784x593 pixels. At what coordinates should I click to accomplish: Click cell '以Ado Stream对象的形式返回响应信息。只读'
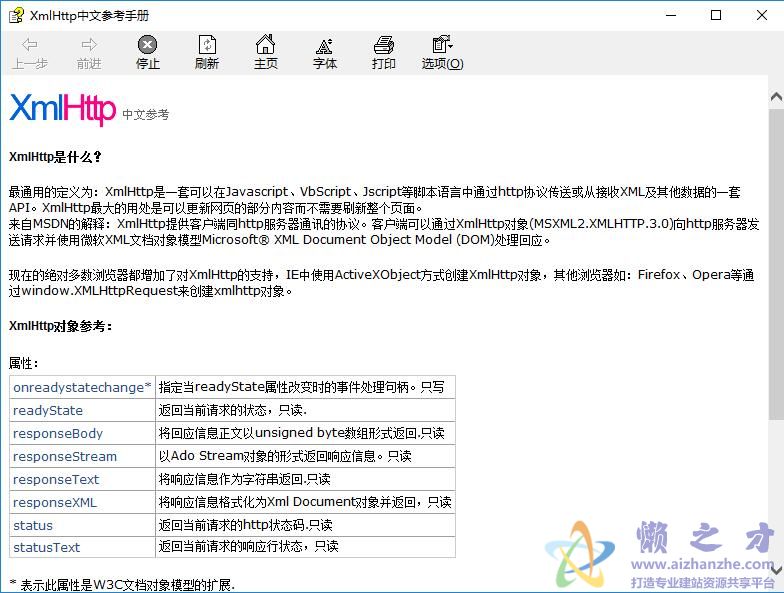click(x=306, y=456)
